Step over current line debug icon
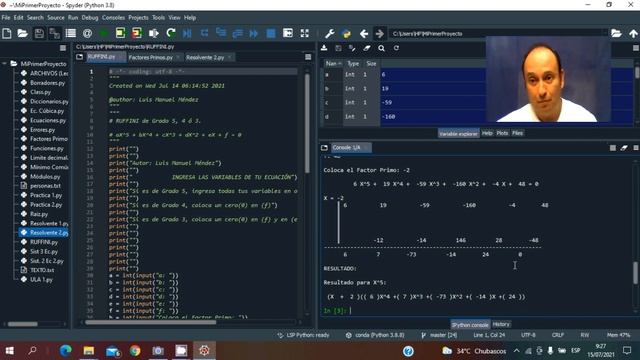The width and height of the screenshot is (640, 360). 204,33
